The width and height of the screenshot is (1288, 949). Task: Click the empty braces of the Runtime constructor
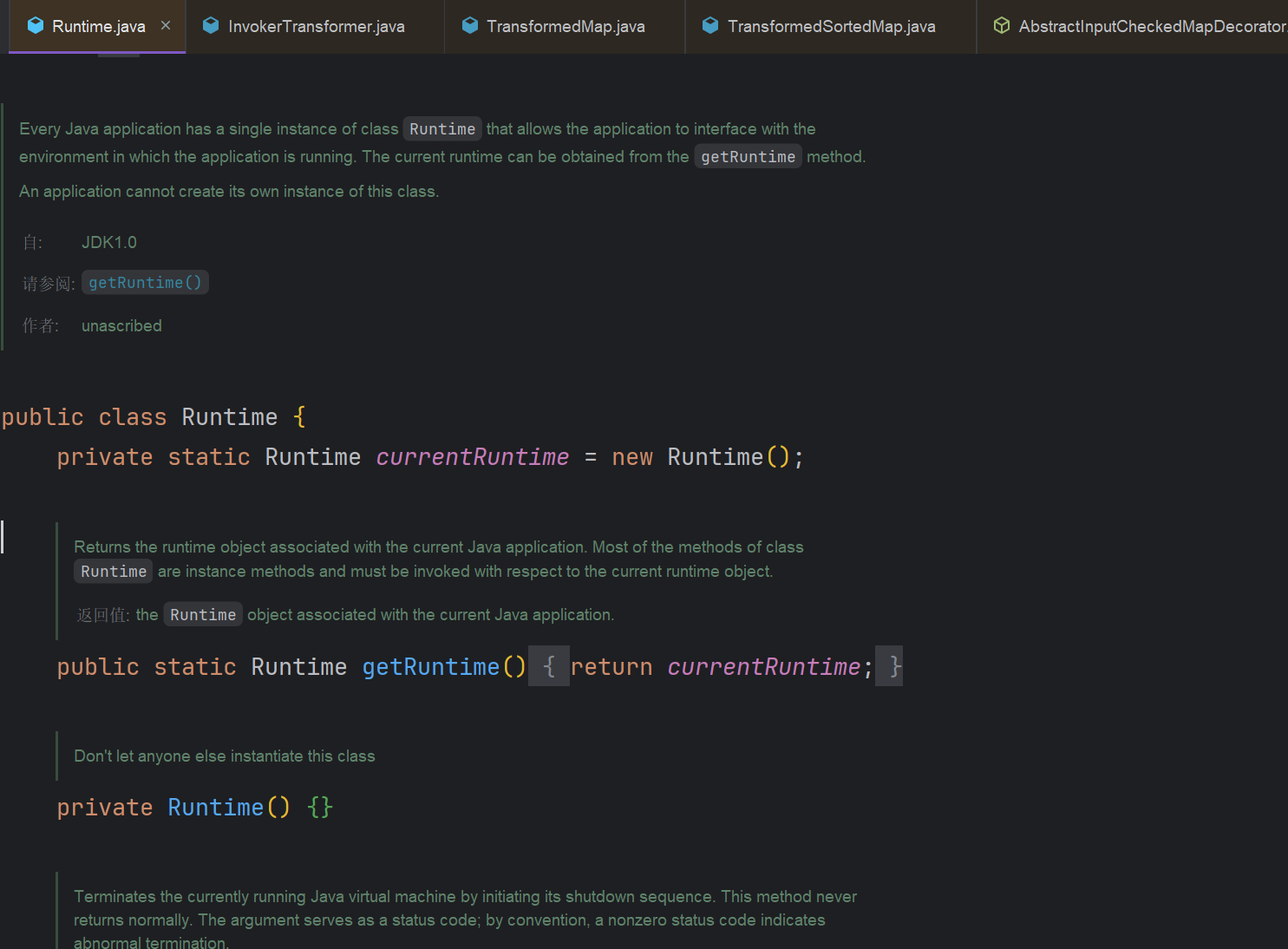(320, 808)
